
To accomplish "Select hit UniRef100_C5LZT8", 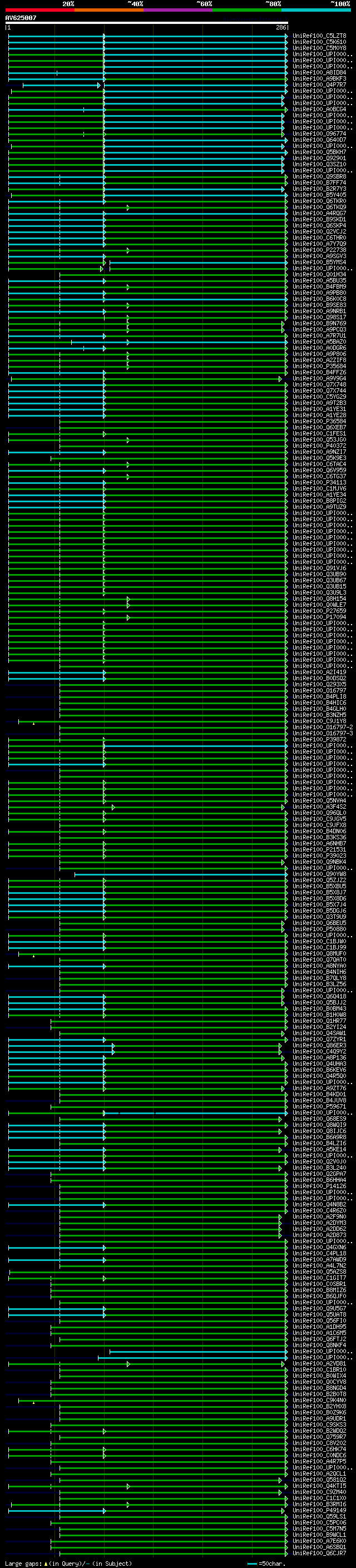I will click(x=319, y=36).
